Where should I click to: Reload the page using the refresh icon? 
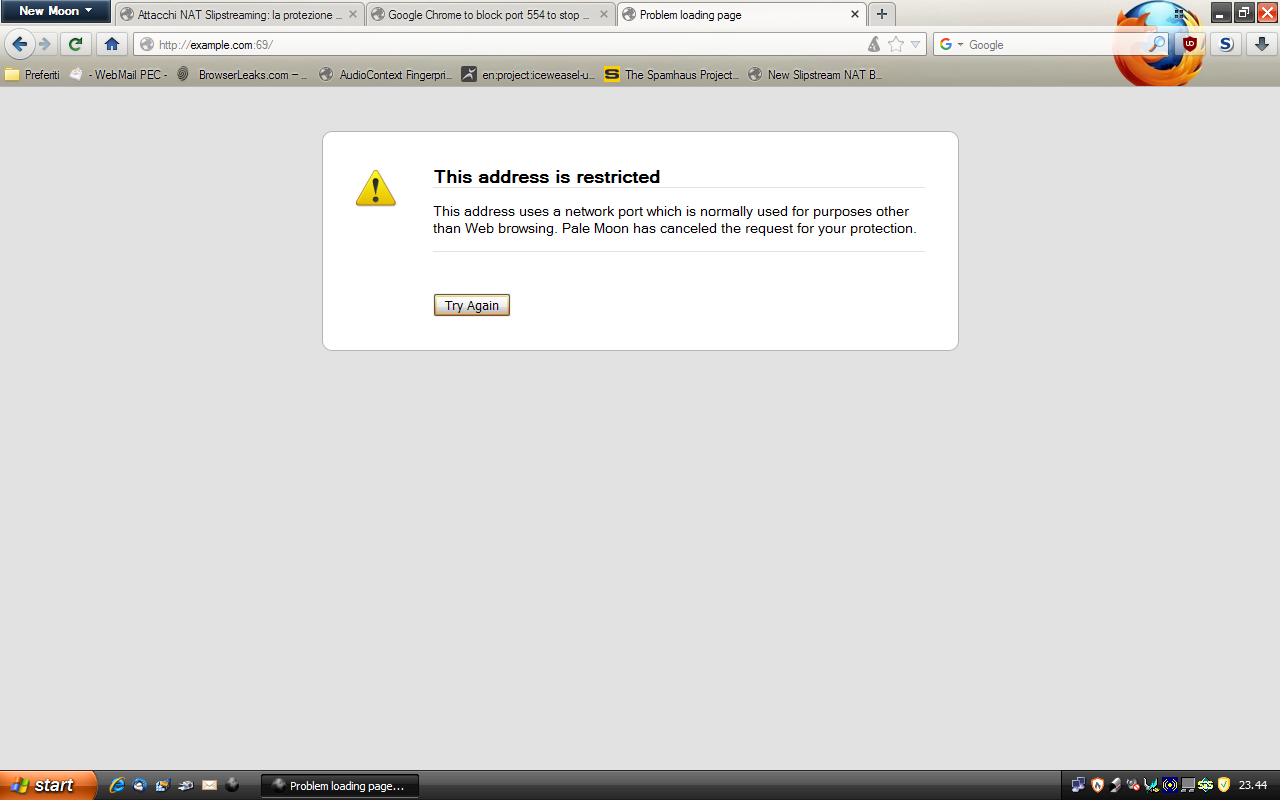click(75, 44)
